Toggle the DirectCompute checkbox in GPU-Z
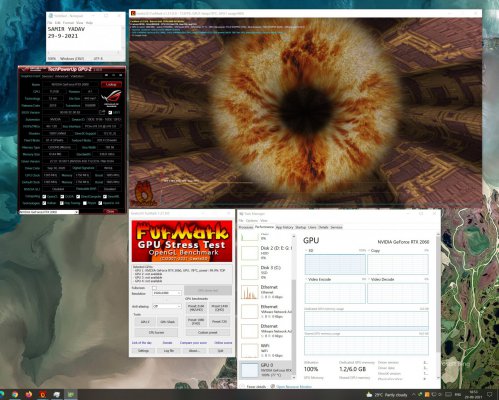Viewport: 499px width, 400px height. pos(78,197)
